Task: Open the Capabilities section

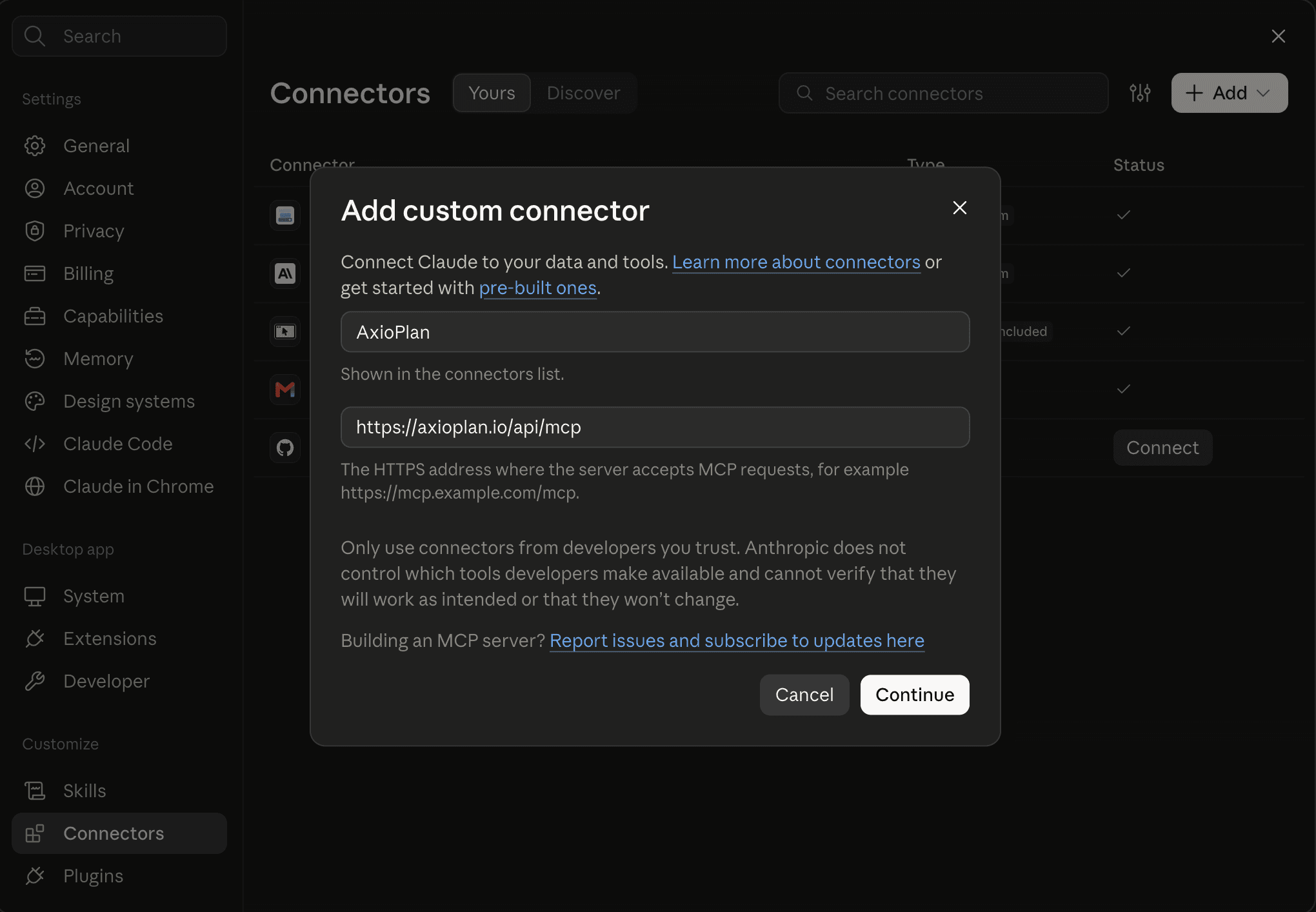Action: (119, 316)
